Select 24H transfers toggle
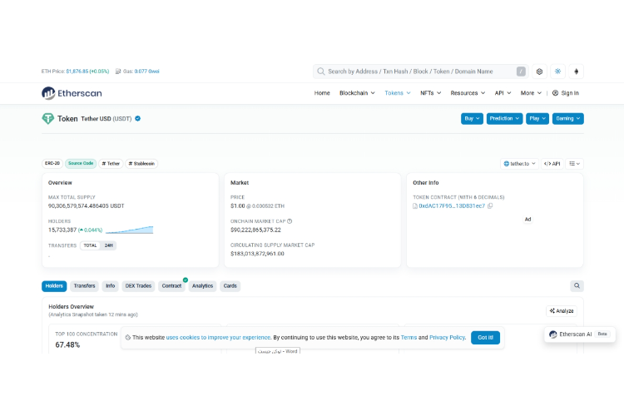 tap(109, 246)
